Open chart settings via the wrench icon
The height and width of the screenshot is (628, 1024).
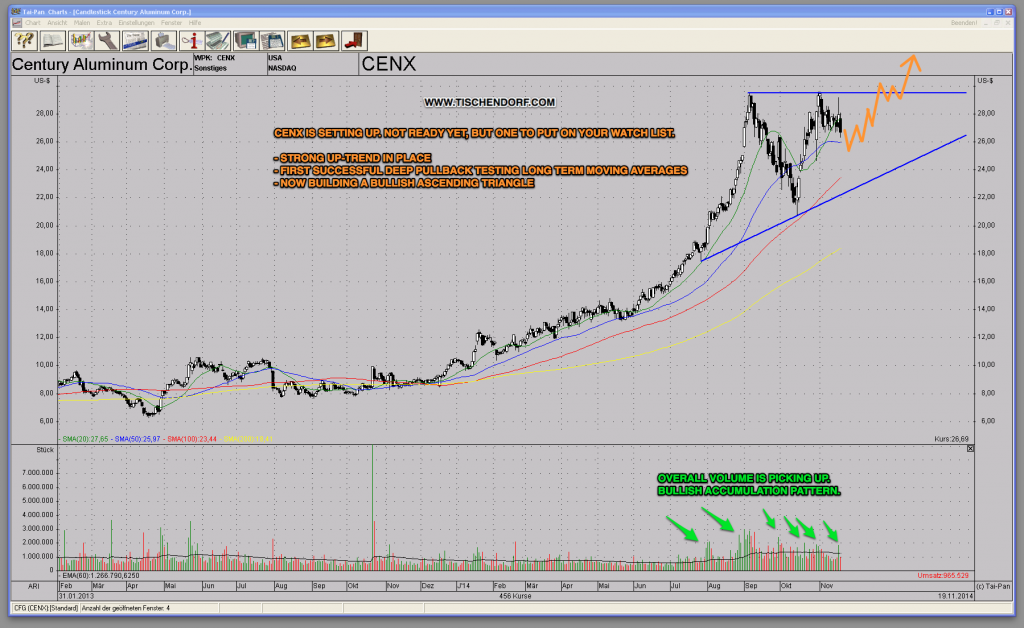(105, 40)
